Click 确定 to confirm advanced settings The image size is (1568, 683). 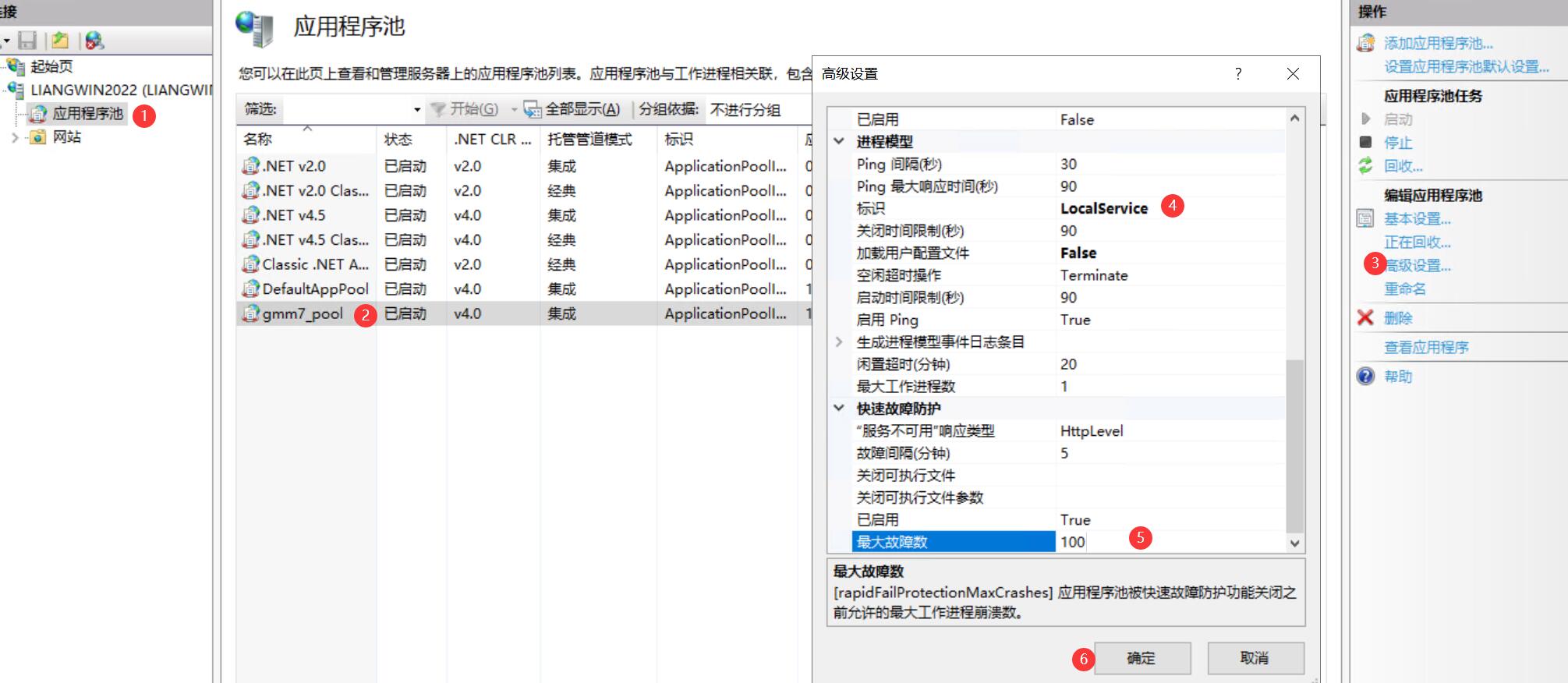[x=1141, y=658]
